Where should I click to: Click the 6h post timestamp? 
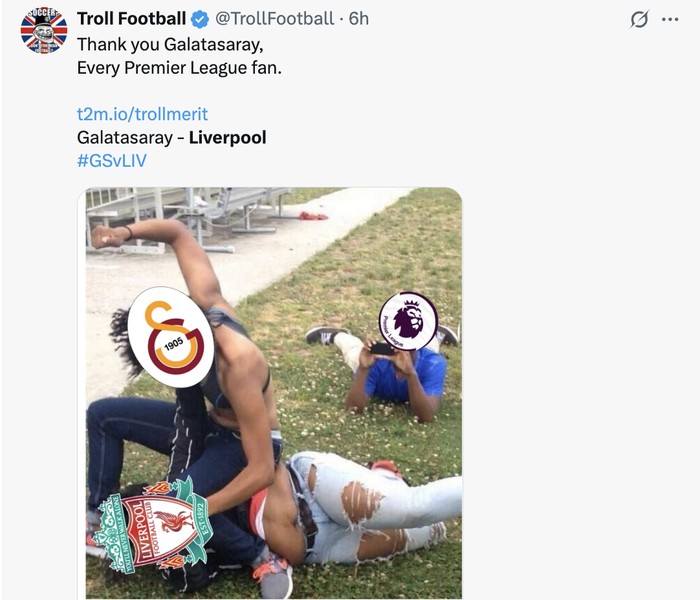tap(358, 19)
